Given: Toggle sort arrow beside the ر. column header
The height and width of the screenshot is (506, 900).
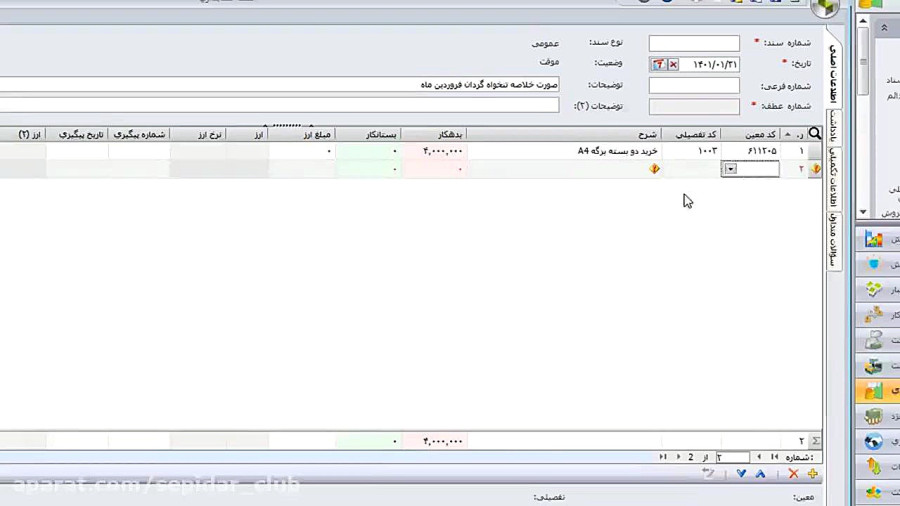Looking at the screenshot, I should (x=788, y=134).
